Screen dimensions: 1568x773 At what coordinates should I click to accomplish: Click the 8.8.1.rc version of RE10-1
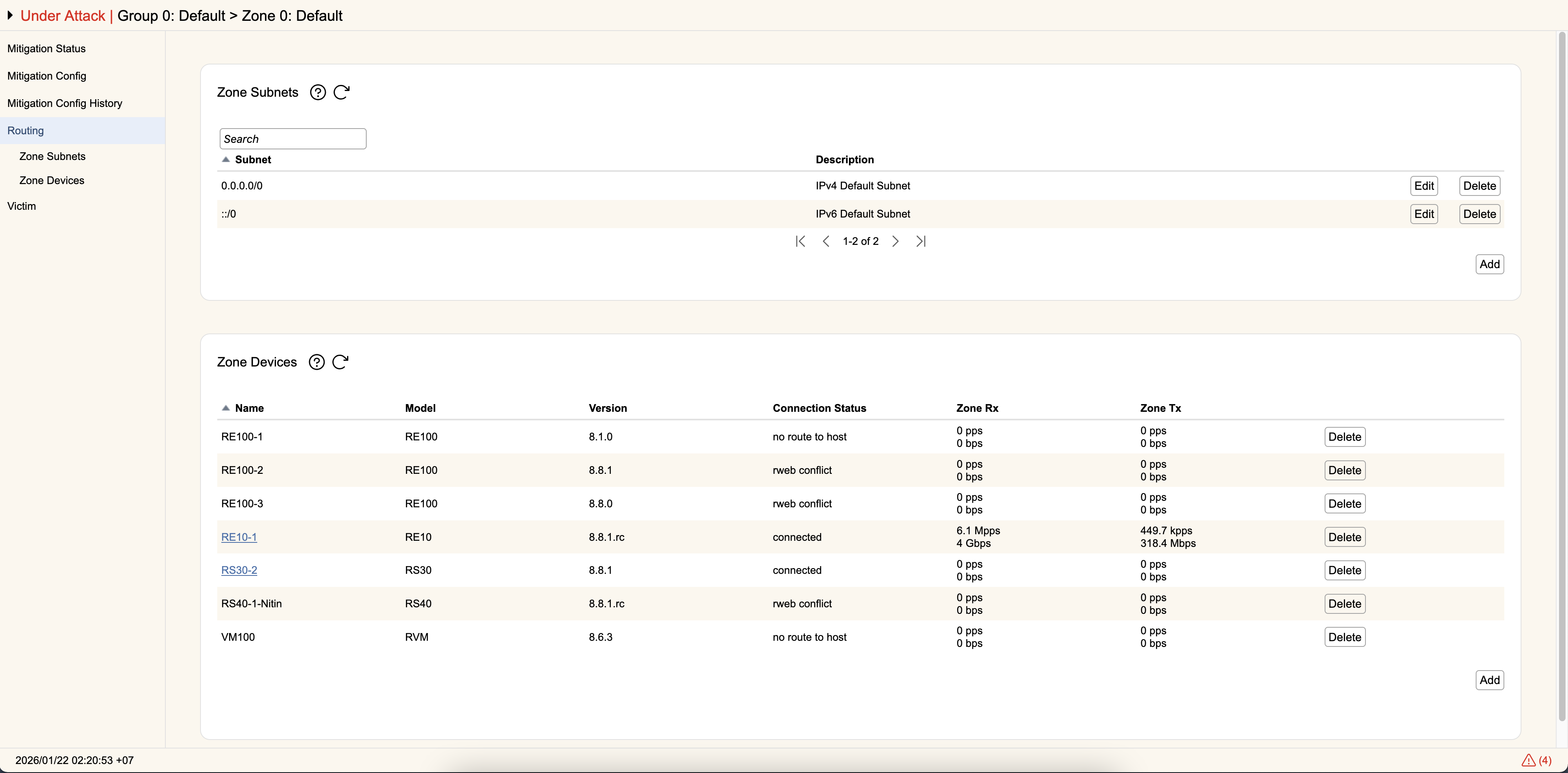click(606, 538)
